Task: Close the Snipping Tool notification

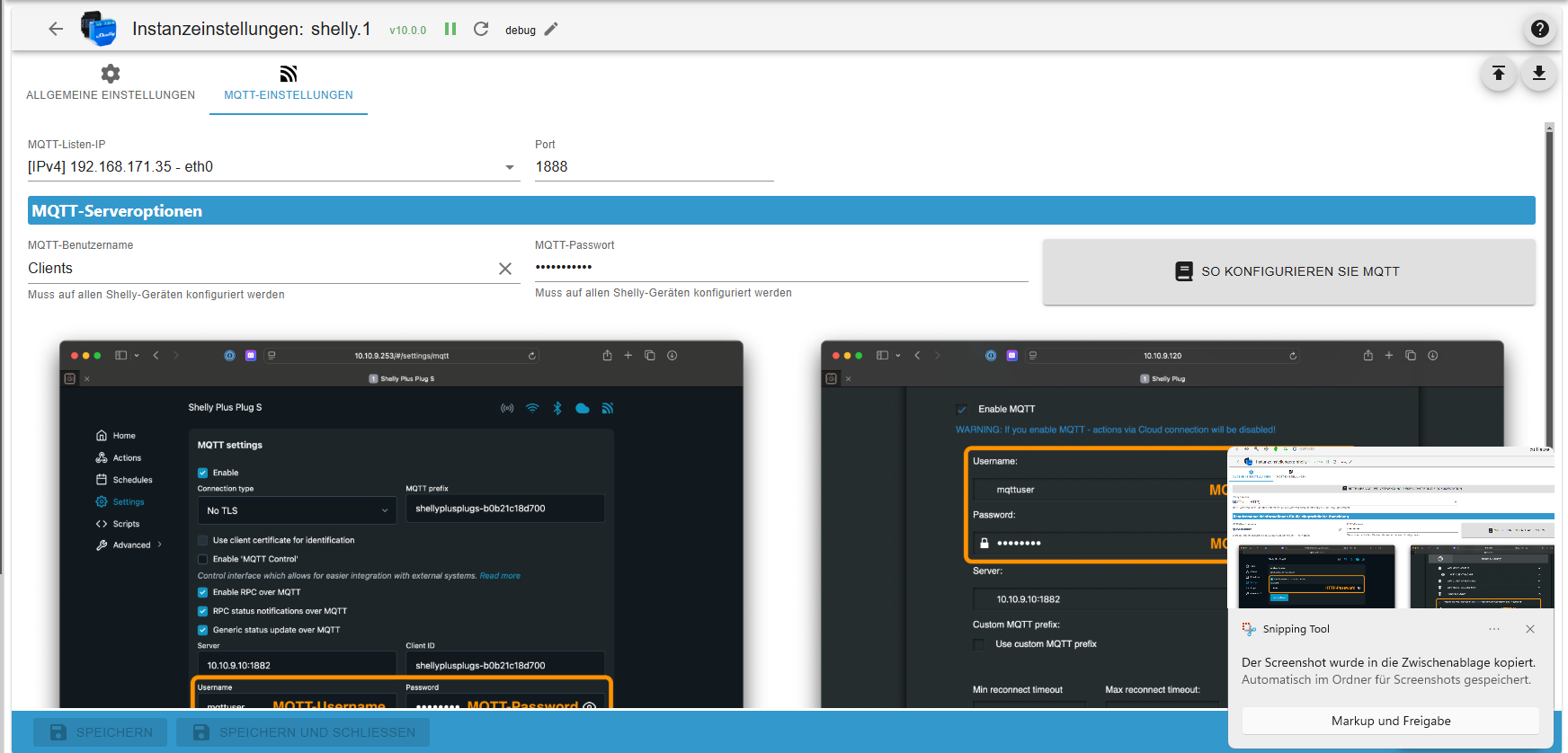Action: pyautogui.click(x=1530, y=629)
